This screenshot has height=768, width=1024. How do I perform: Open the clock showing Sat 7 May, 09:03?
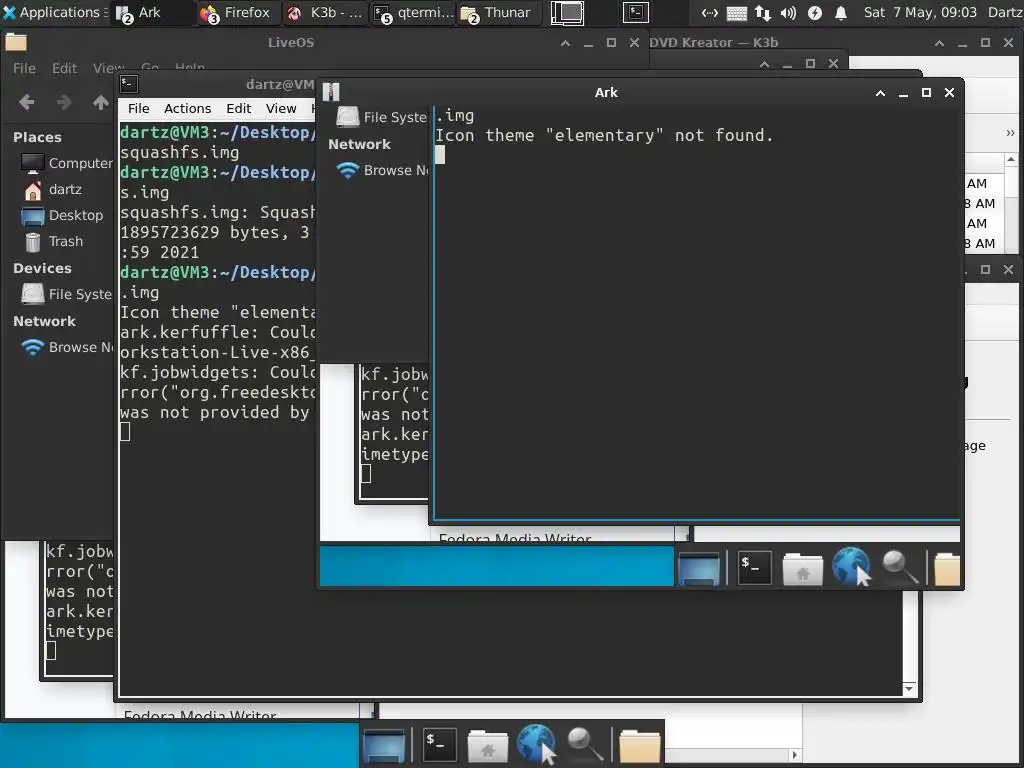920,12
